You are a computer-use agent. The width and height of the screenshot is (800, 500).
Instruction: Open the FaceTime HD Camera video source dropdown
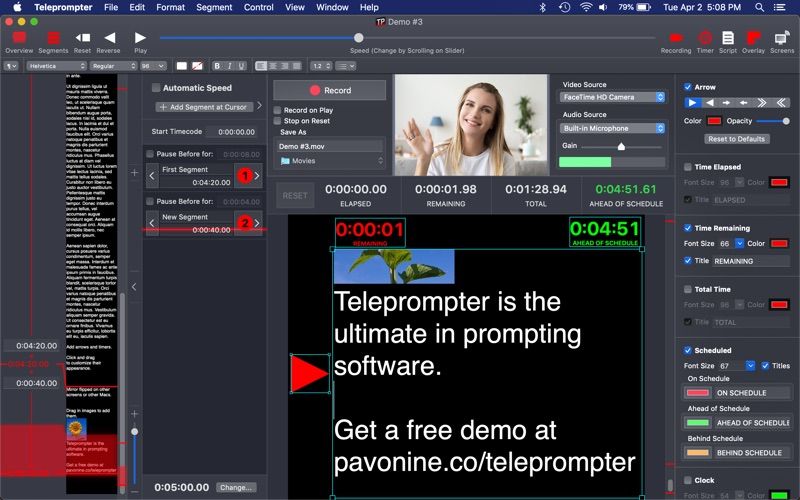[x=612, y=97]
